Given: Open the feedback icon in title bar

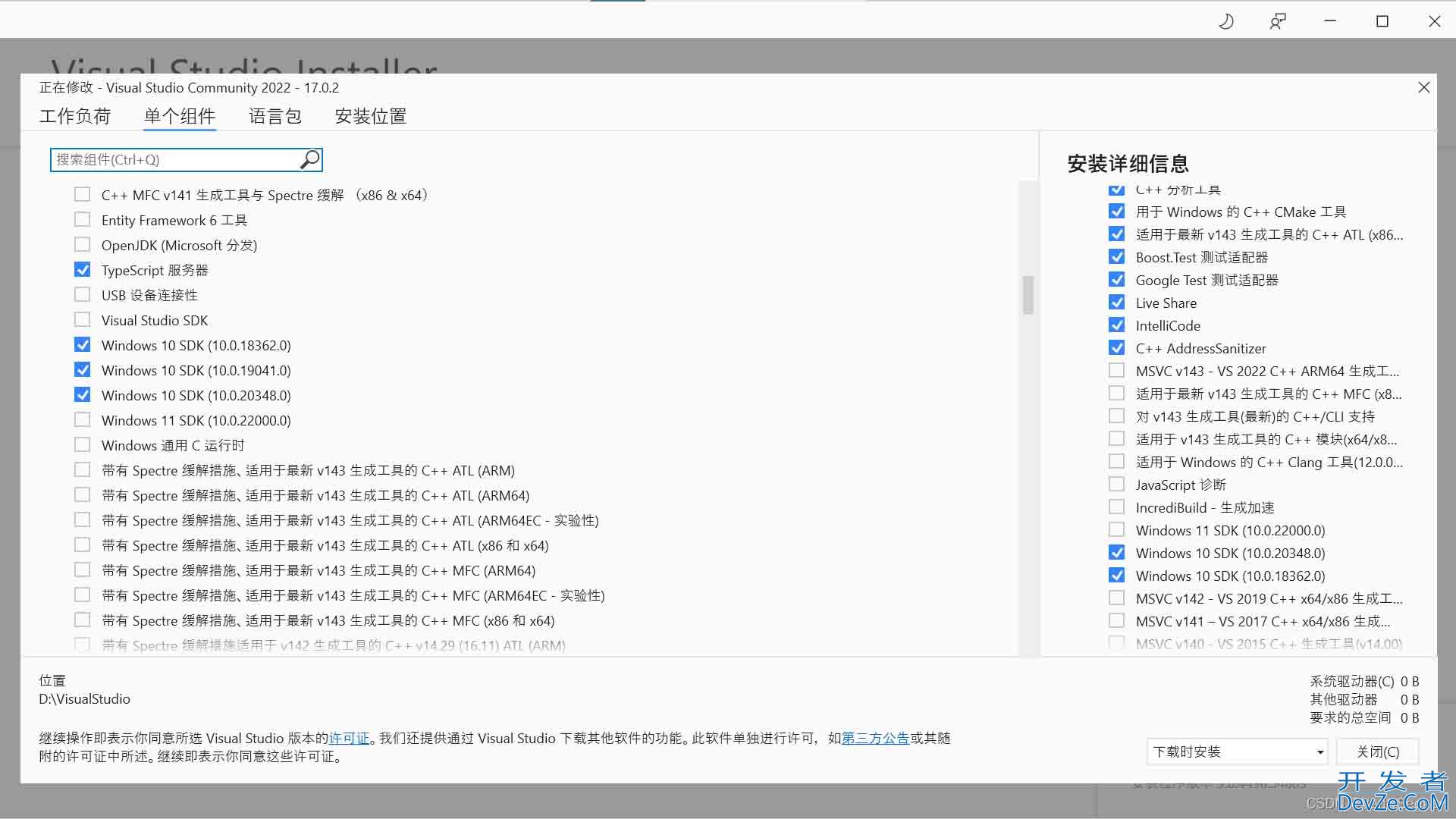Looking at the screenshot, I should (x=1278, y=21).
